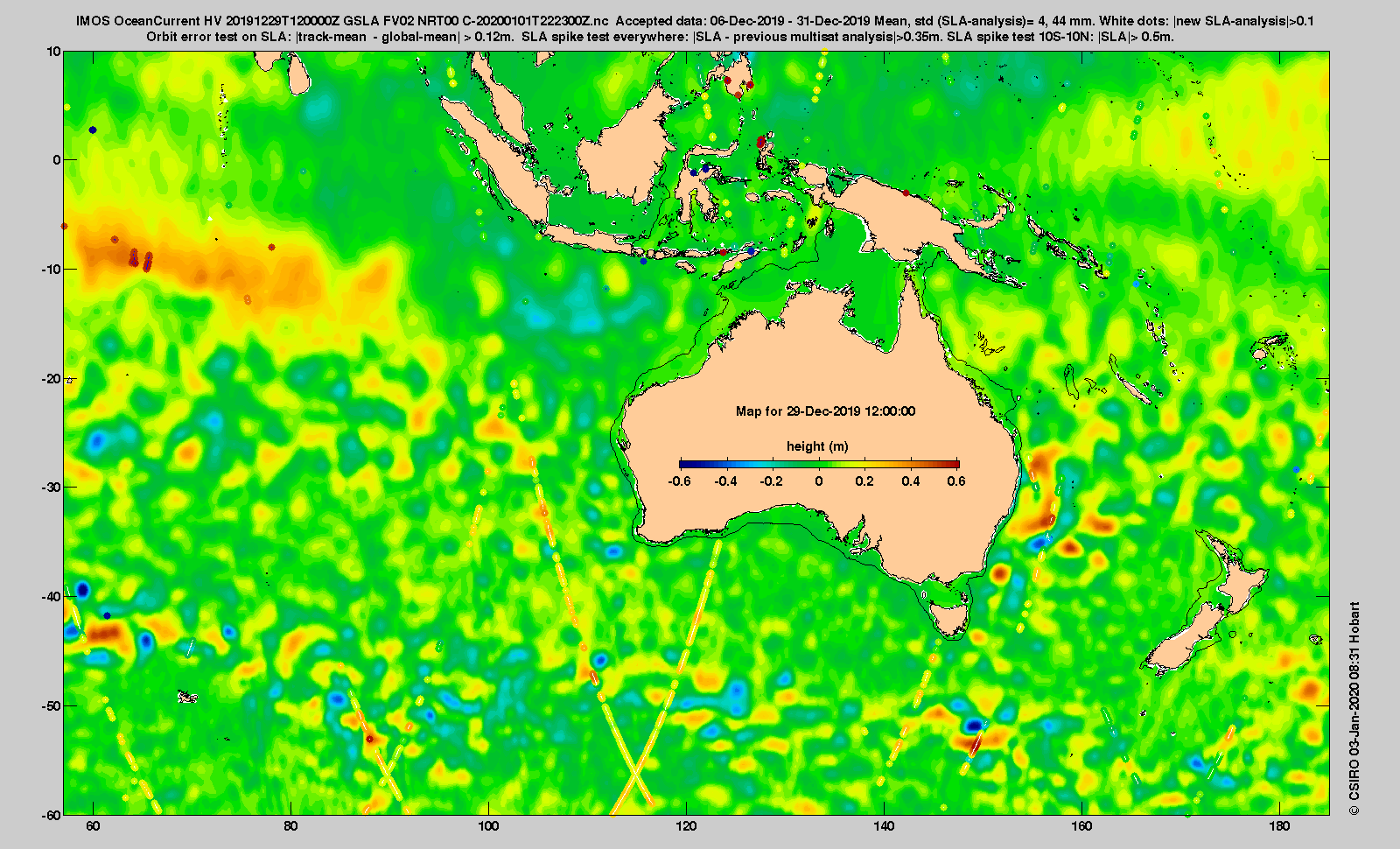This screenshot has width=1400, height=849.
Task: Click the 'height (m)' colorbar gradient
Action: (x=819, y=464)
